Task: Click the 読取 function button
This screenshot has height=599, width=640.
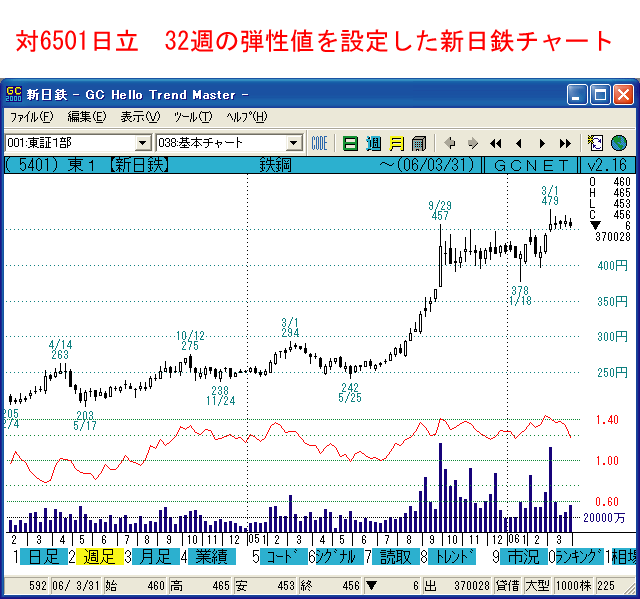Action: pos(396,557)
